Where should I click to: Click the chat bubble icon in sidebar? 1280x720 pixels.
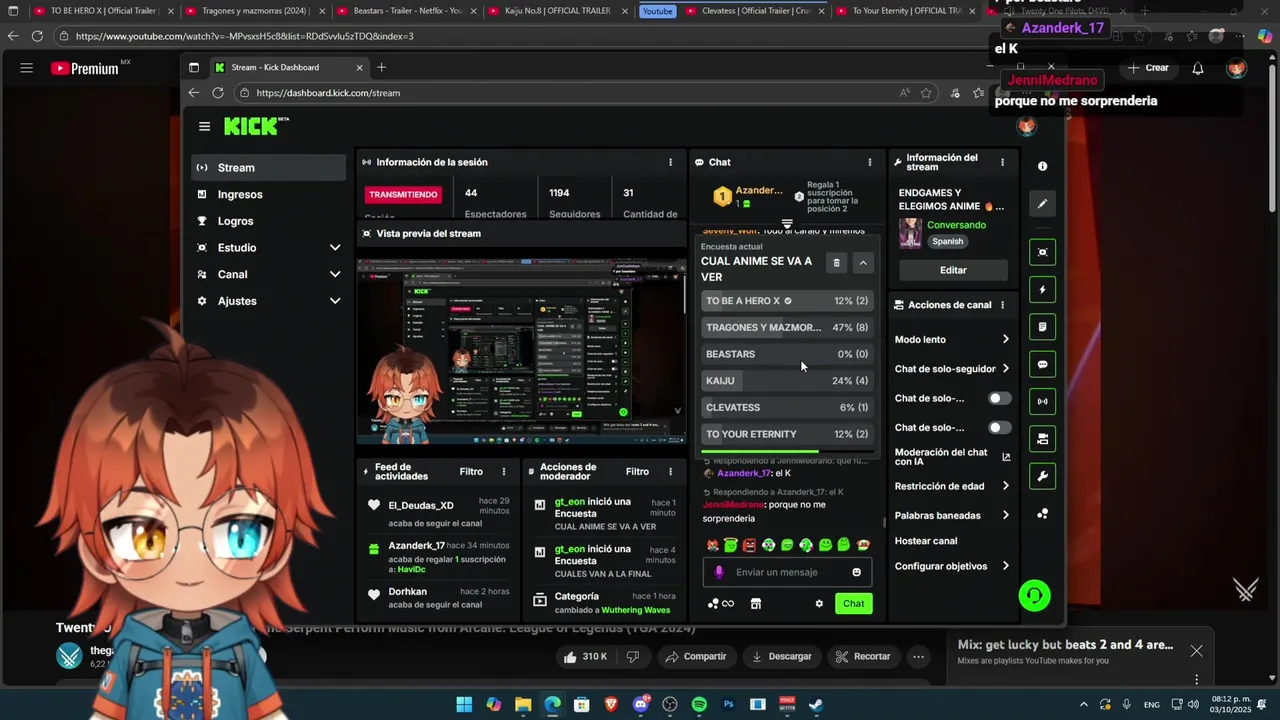click(1042, 365)
